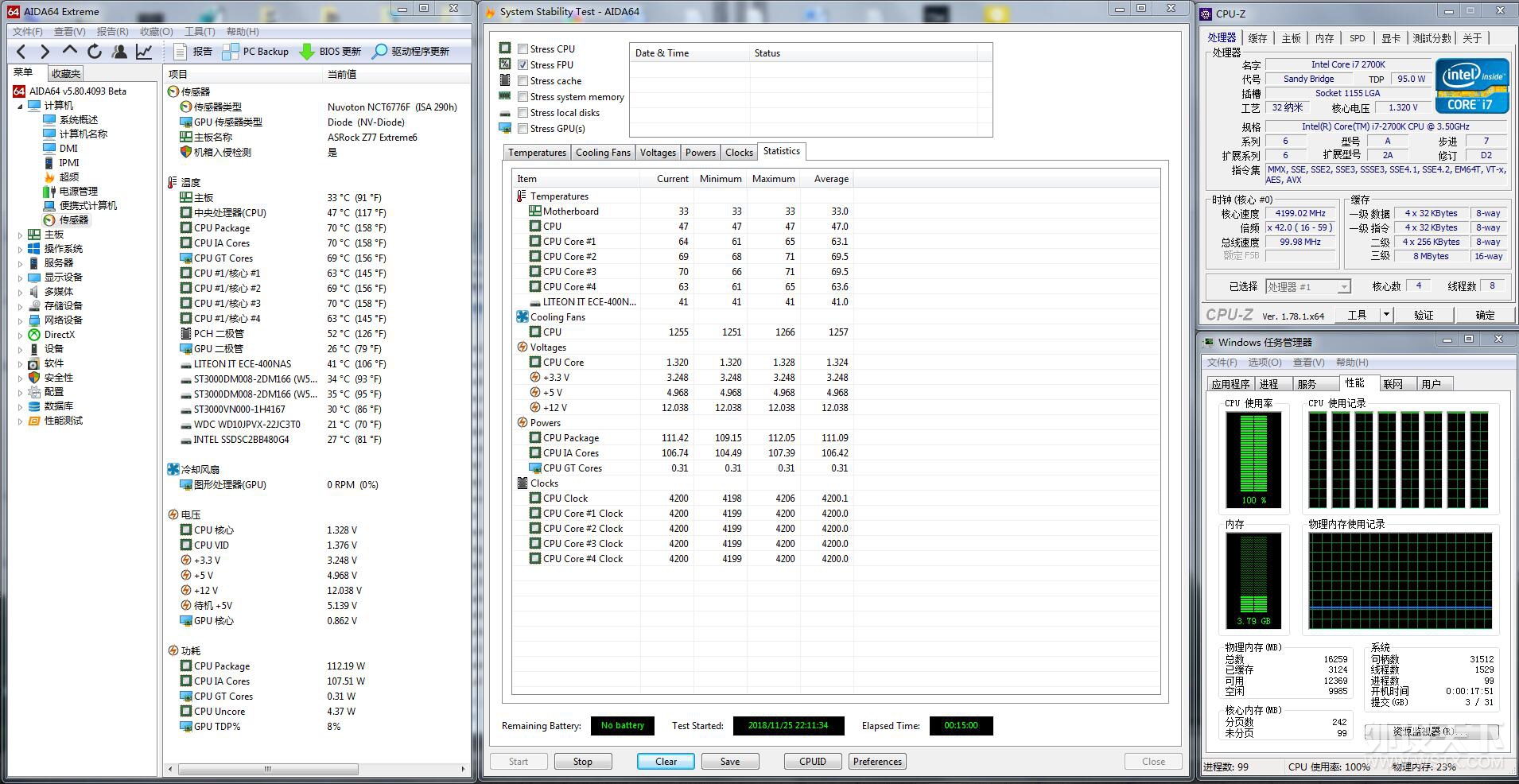
Task: Tick the Stress system memory checkbox
Action: 523,97
